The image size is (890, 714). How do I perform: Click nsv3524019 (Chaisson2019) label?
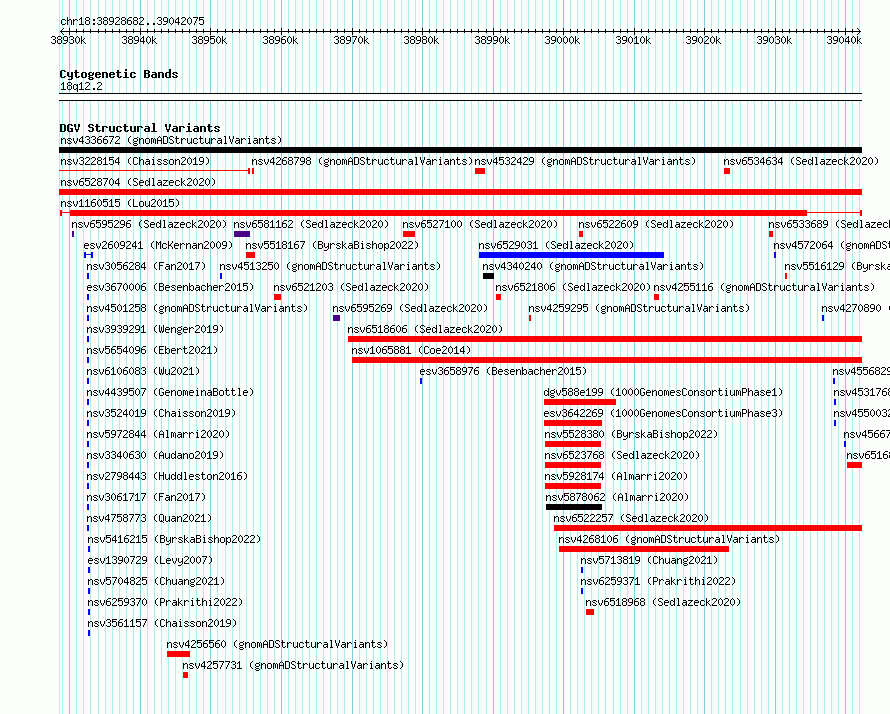click(161, 413)
